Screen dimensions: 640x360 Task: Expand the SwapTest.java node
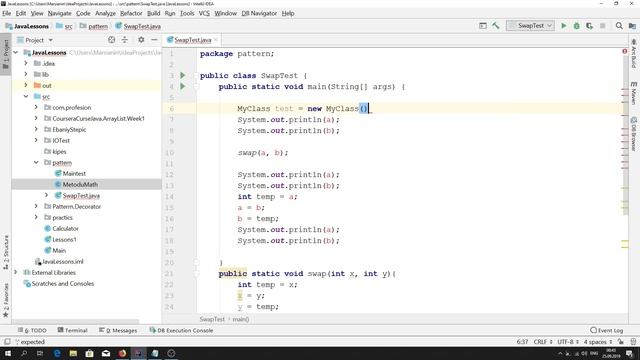(x=46, y=196)
